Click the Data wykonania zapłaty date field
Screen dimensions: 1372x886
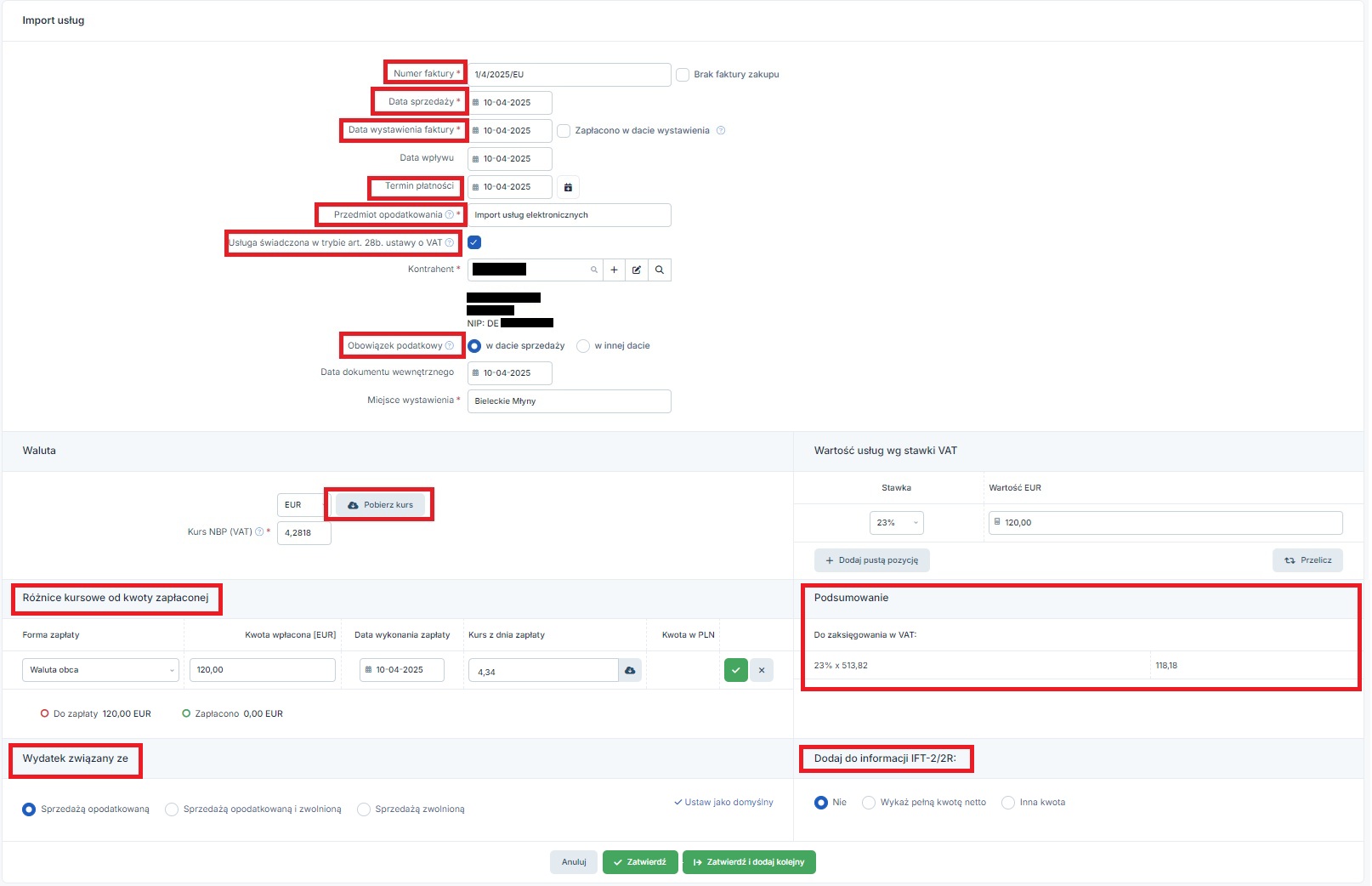402,670
